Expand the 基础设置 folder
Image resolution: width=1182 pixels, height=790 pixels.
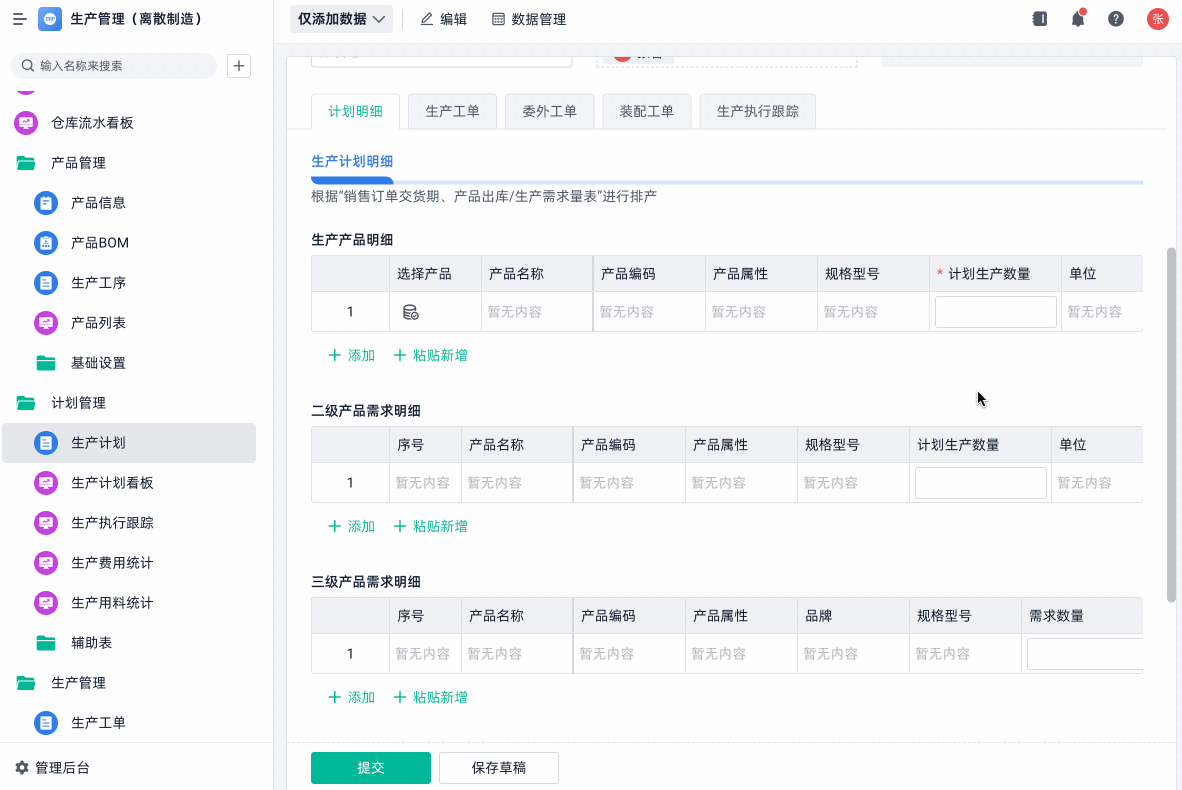tap(98, 363)
